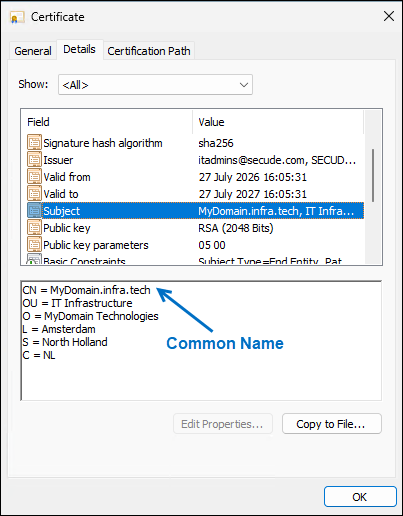The image size is (403, 516).
Task: Click the C = NL line
Action: point(39,355)
